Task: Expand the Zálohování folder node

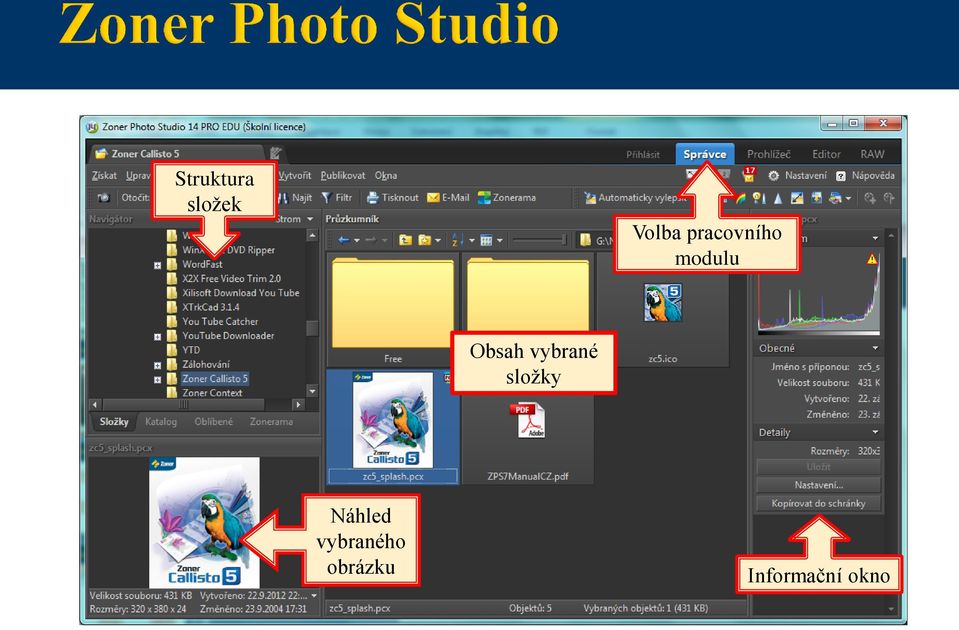Action: [x=157, y=366]
